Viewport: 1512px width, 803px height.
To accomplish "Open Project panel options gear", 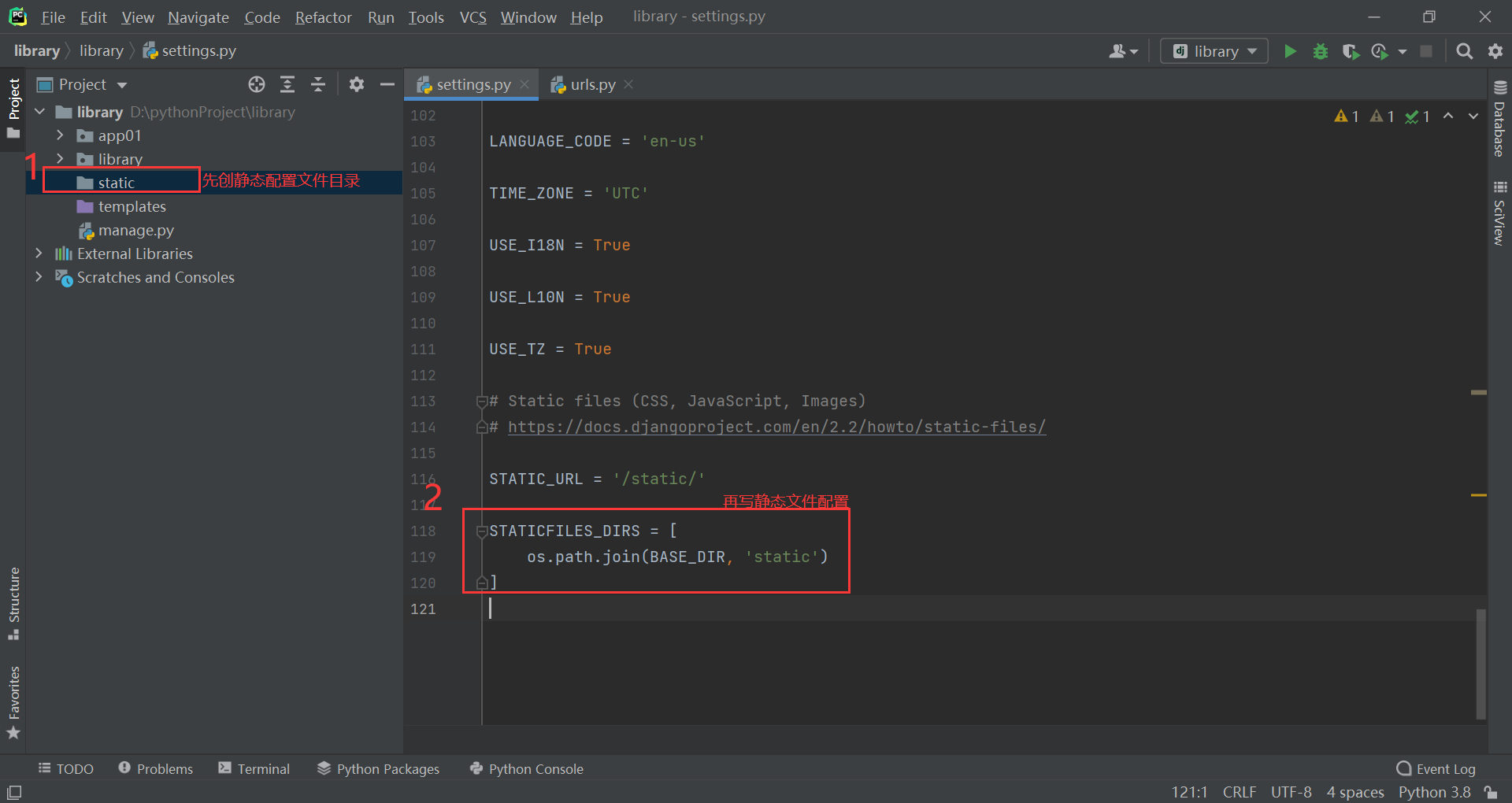I will pyautogui.click(x=357, y=84).
